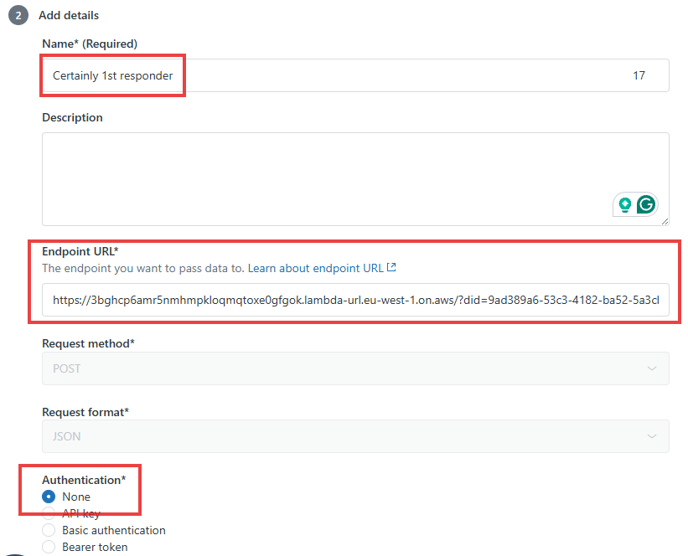
Task: Open the Learn about endpoint URL link
Action: click(x=315, y=268)
